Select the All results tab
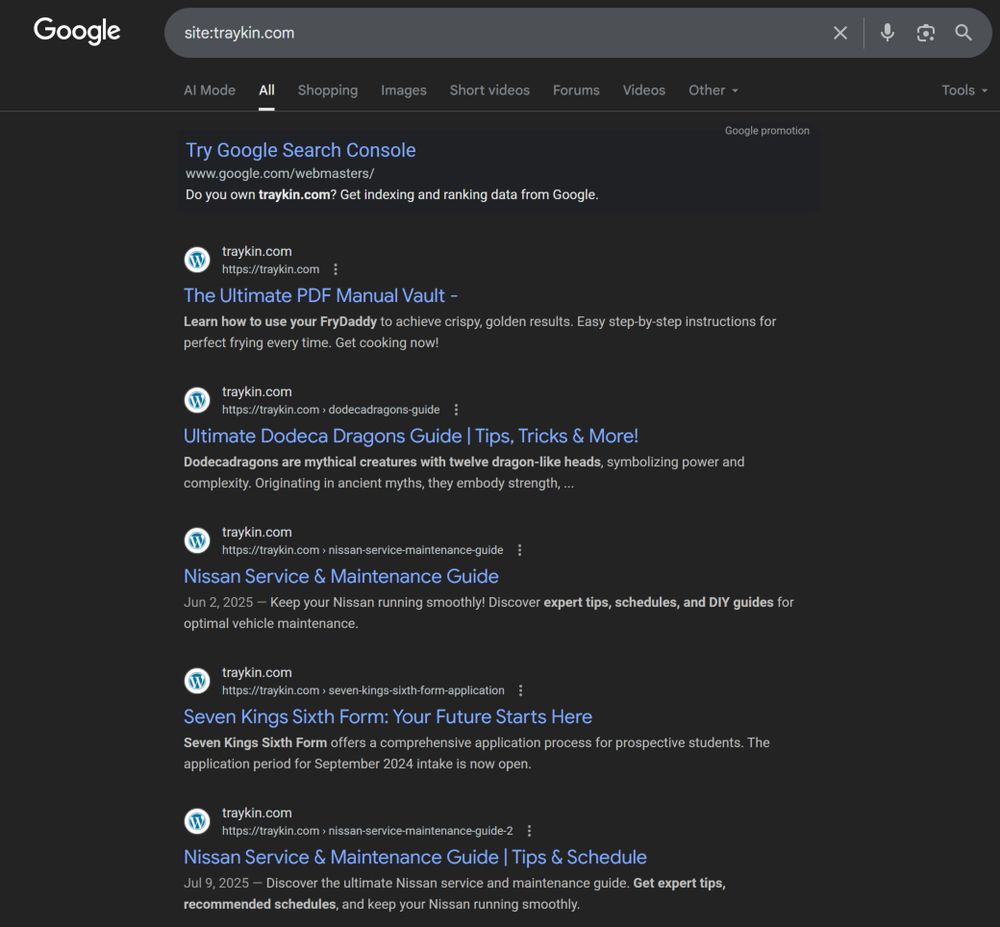The image size is (1000, 927). click(x=267, y=90)
